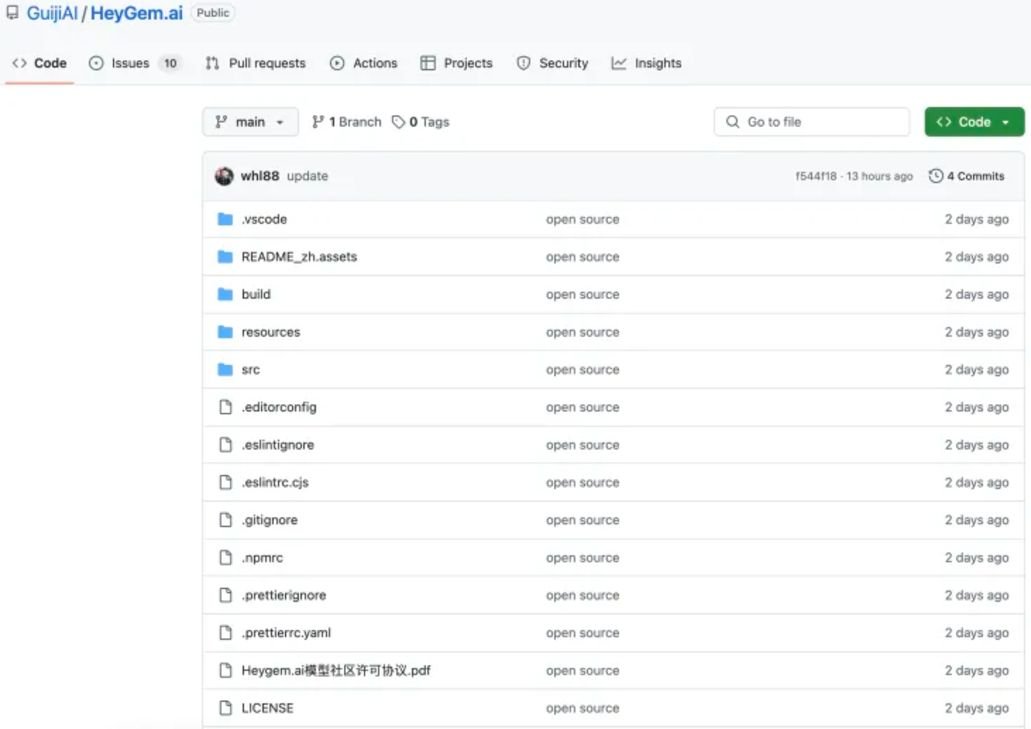Open the main branch dropdown
Viewport: 1031px width, 729px height.
click(x=250, y=122)
